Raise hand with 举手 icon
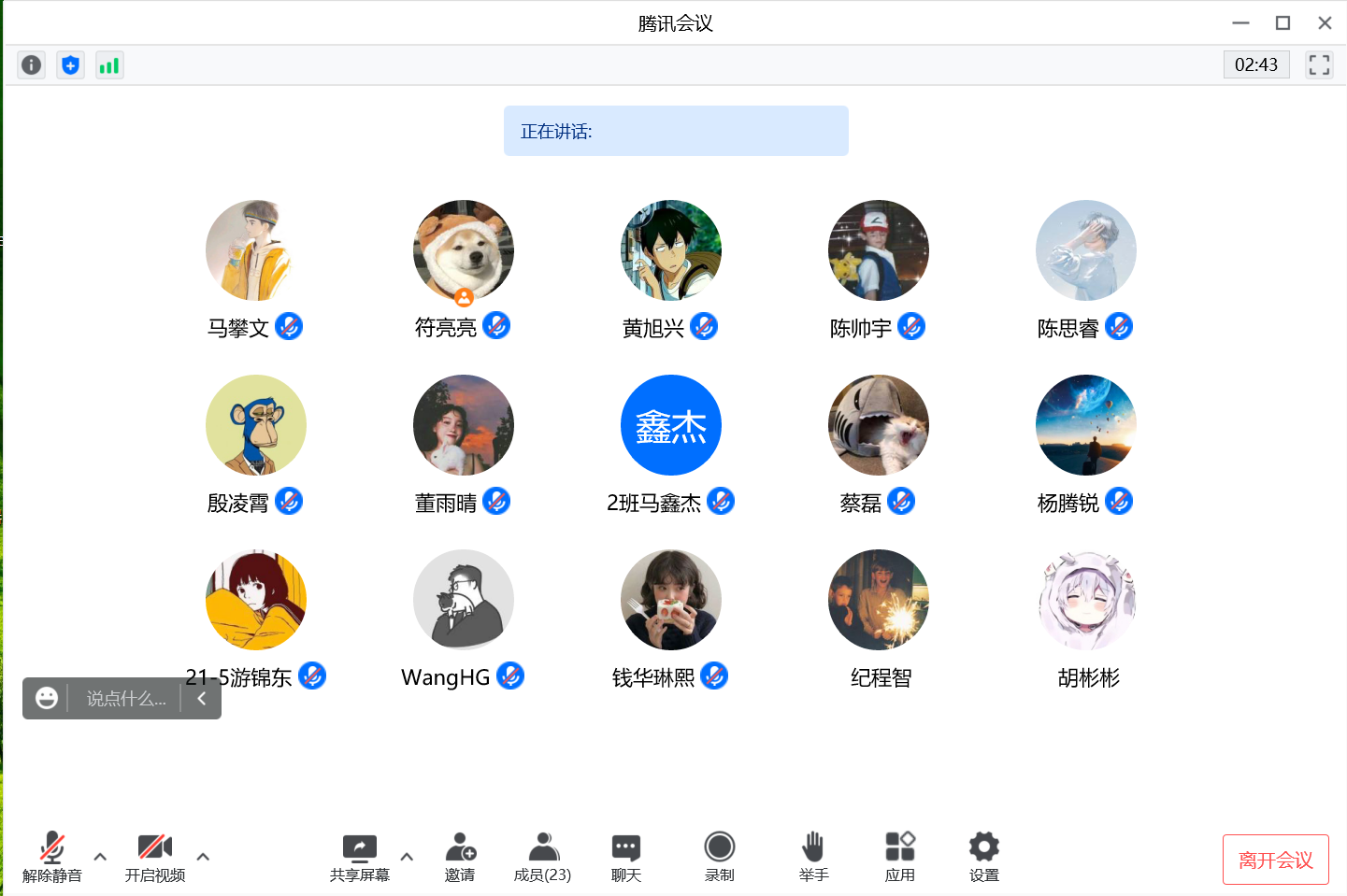 (813, 856)
